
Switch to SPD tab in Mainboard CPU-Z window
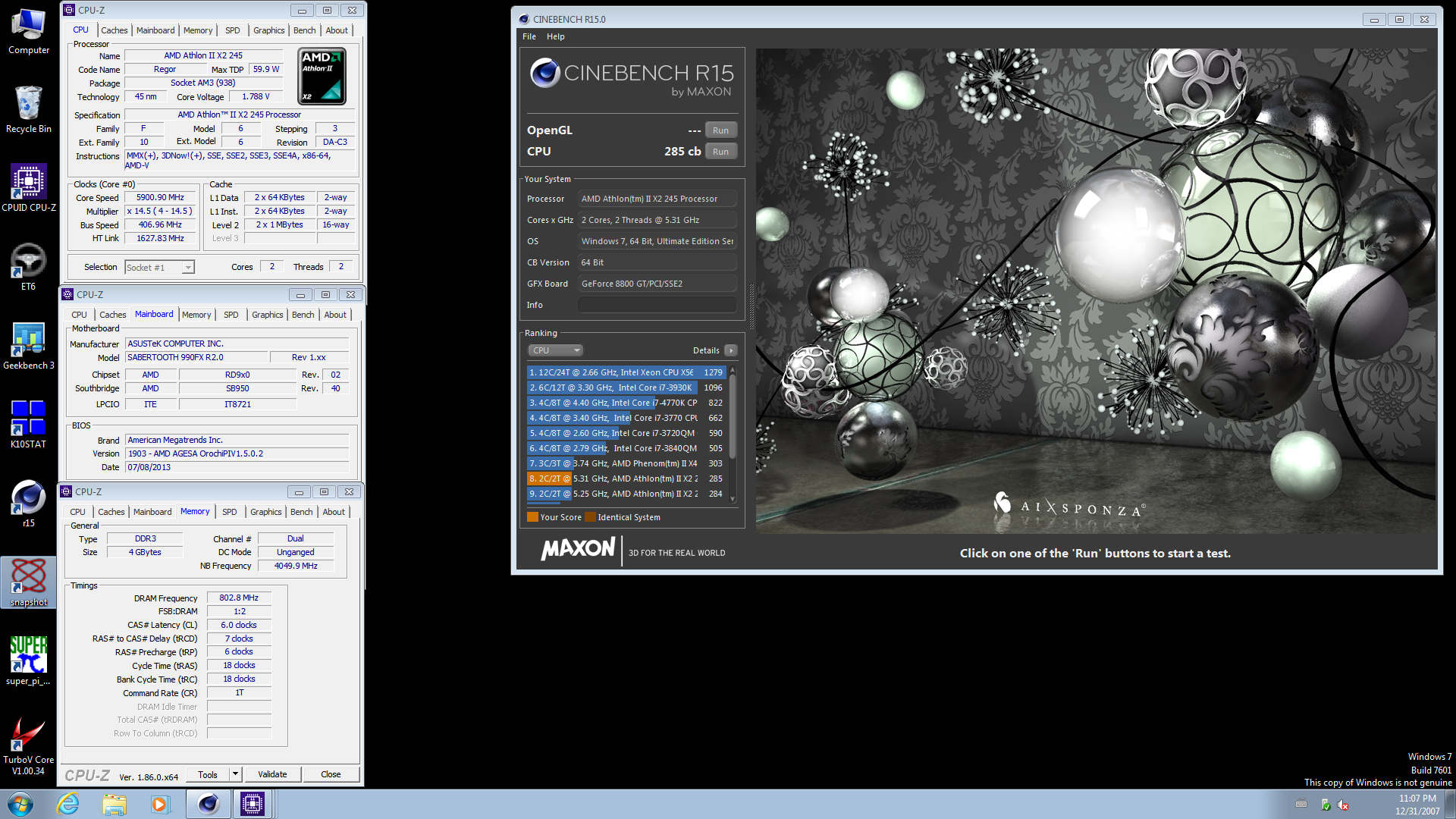point(231,315)
